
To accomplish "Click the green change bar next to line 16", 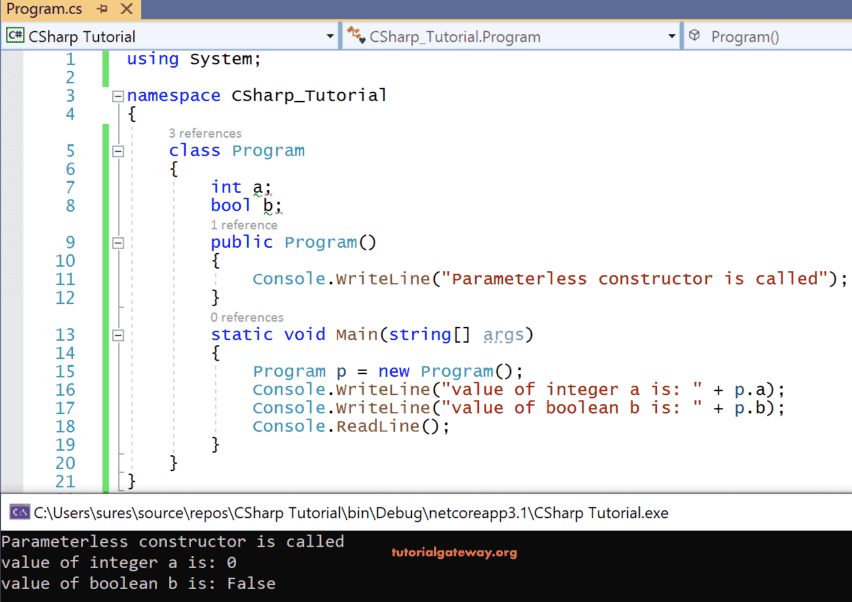I will 106,389.
